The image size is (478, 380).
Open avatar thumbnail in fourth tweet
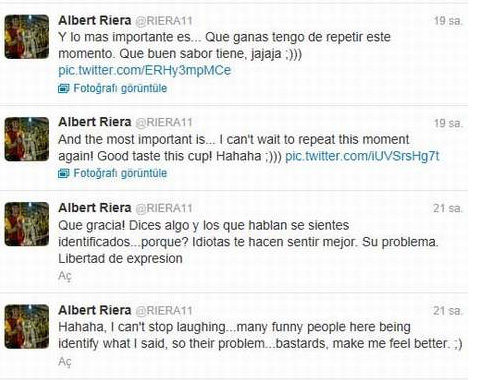tap(27, 327)
